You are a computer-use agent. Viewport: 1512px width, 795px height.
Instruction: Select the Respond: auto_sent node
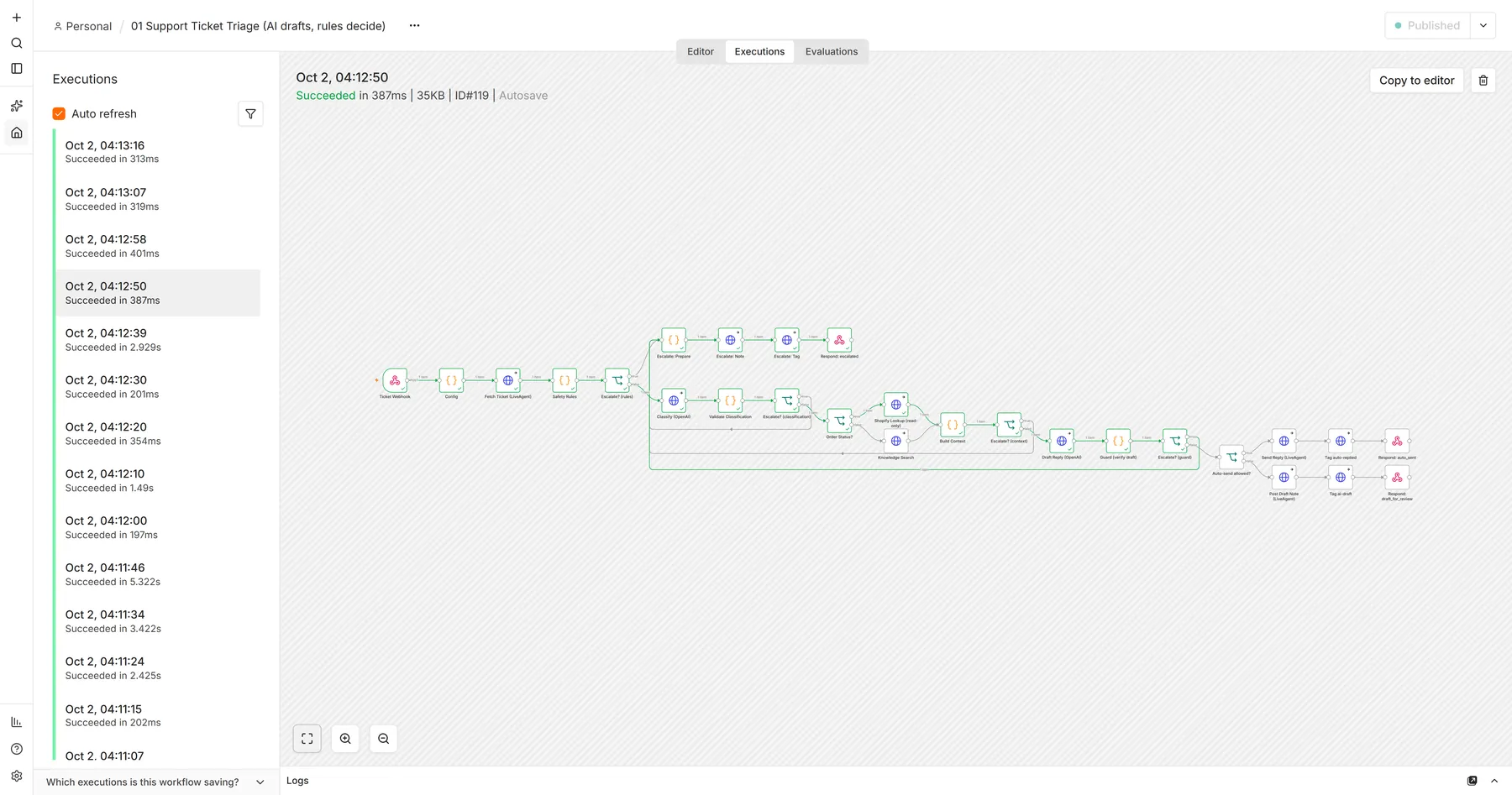[1397, 441]
